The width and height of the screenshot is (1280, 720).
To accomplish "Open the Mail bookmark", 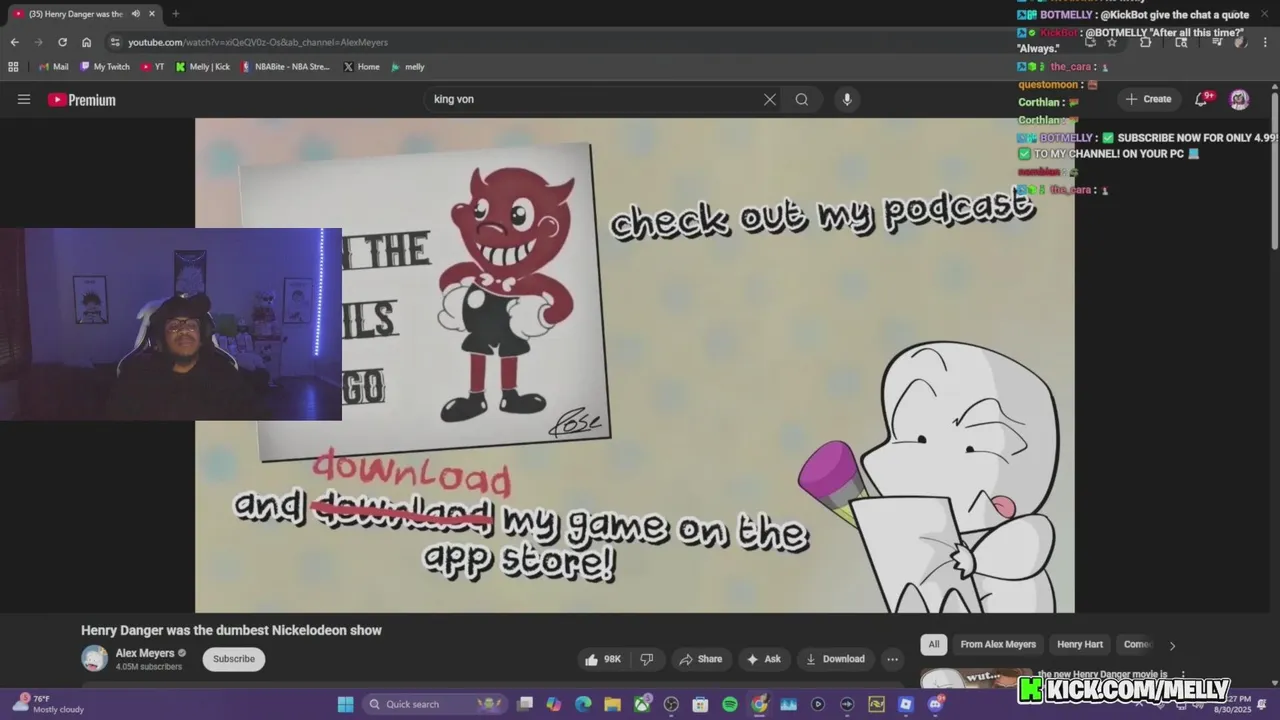I will [54, 67].
